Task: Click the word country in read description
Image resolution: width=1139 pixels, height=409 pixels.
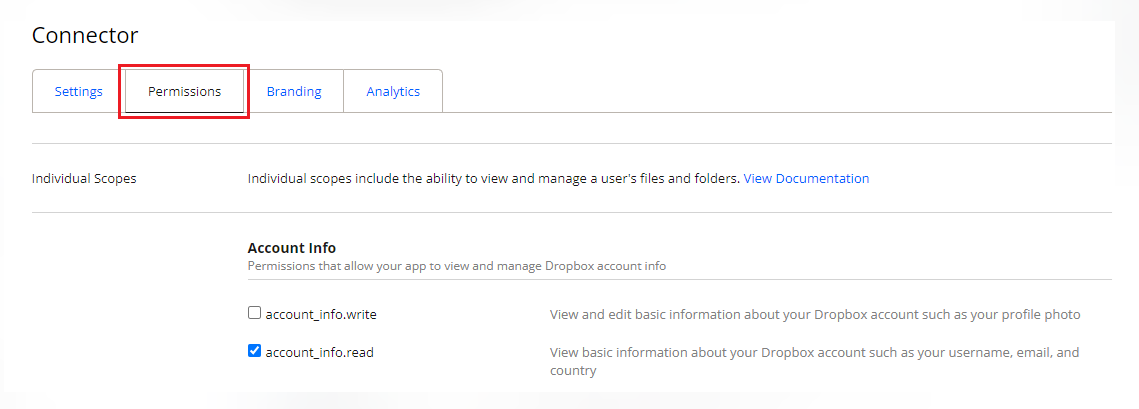Action: pos(573,370)
